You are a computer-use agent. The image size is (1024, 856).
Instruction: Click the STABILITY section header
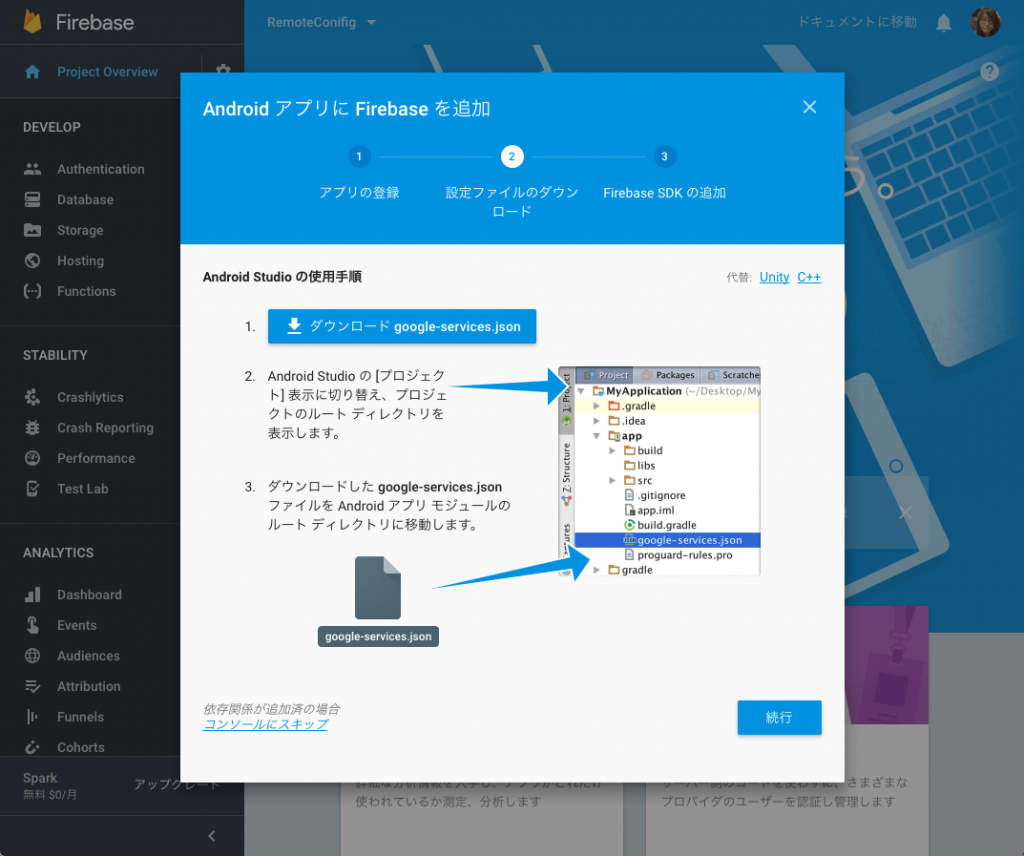point(55,355)
